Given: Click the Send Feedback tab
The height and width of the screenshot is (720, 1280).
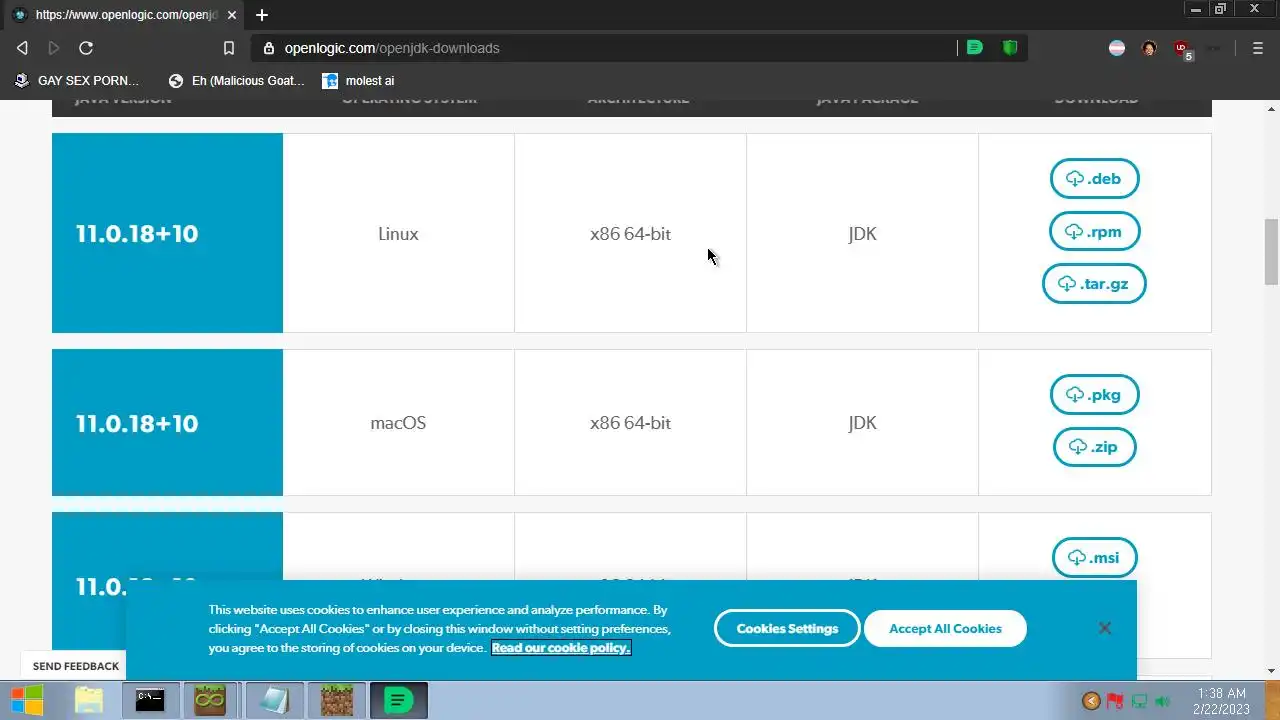Looking at the screenshot, I should [76, 666].
